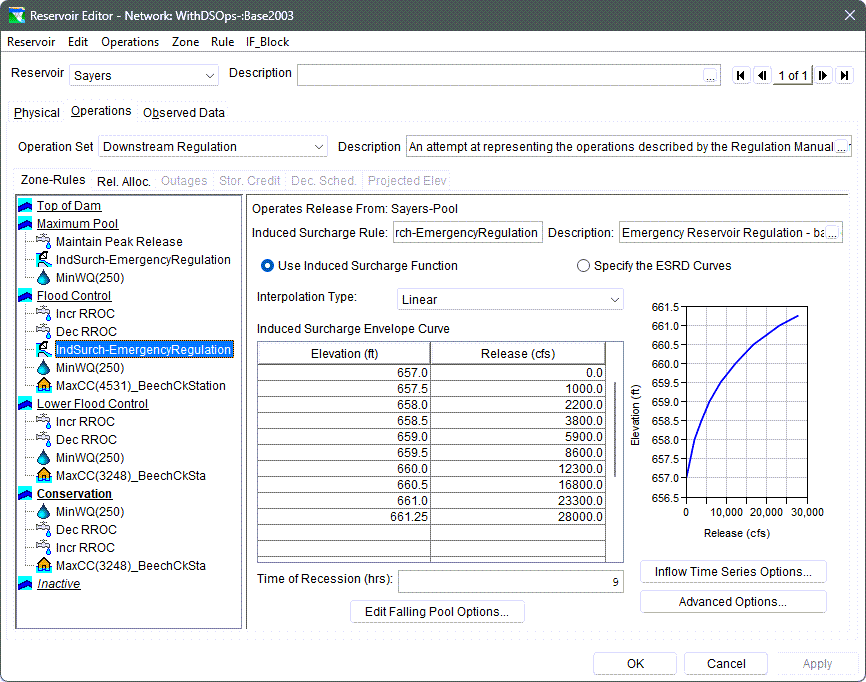Image resolution: width=866 pixels, height=682 pixels.
Task: Click the Top of Dam zone icon
Action: tap(26, 206)
